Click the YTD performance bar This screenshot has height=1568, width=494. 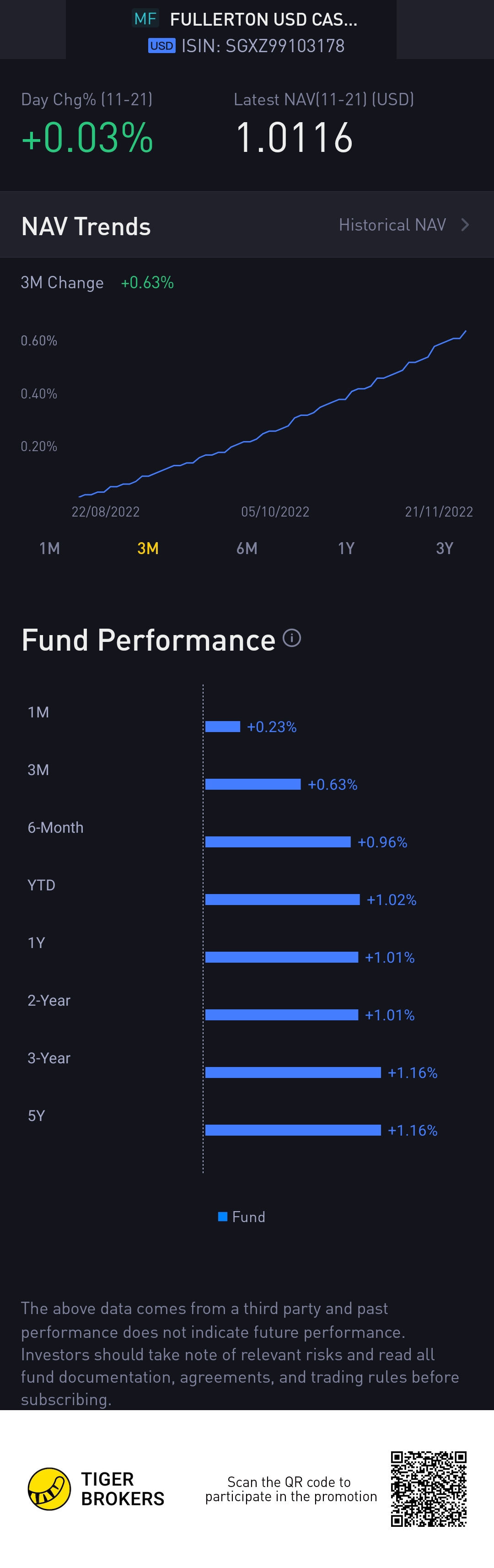282,900
